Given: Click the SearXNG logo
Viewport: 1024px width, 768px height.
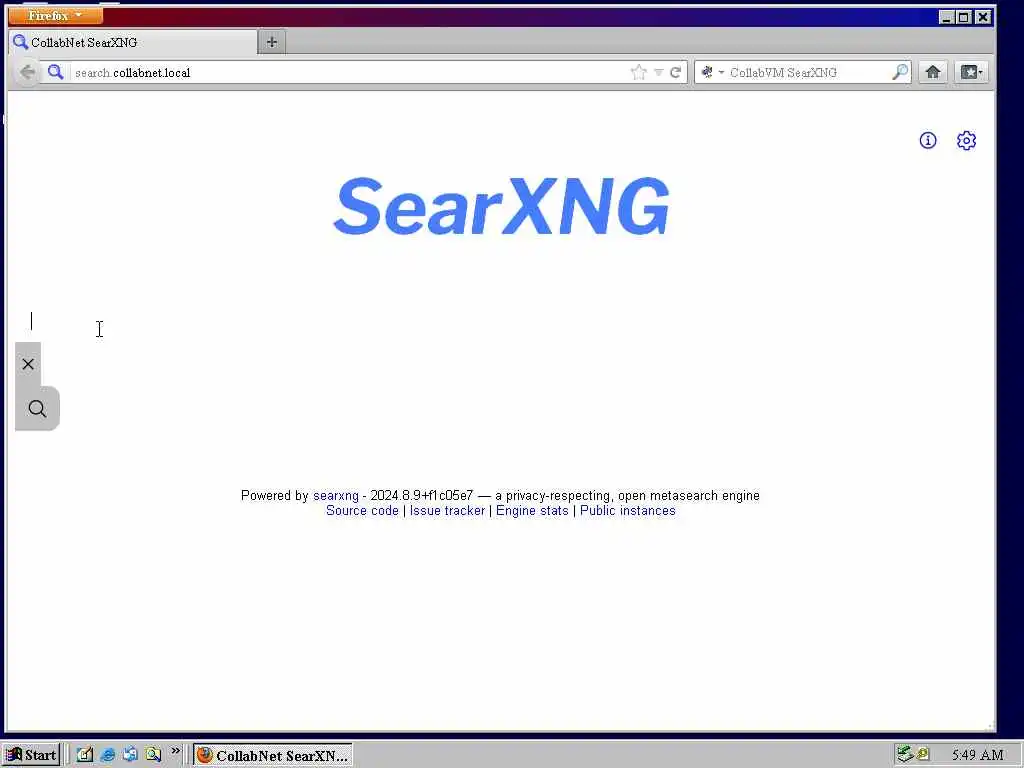Looking at the screenshot, I should tap(501, 206).
